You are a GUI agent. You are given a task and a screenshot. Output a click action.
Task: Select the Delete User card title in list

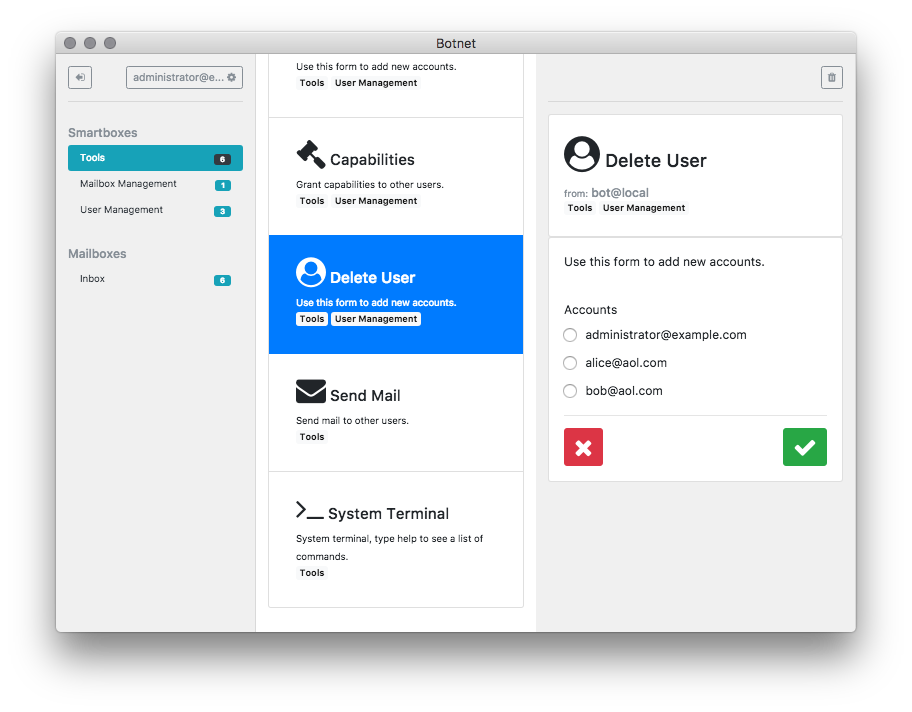coord(372,278)
